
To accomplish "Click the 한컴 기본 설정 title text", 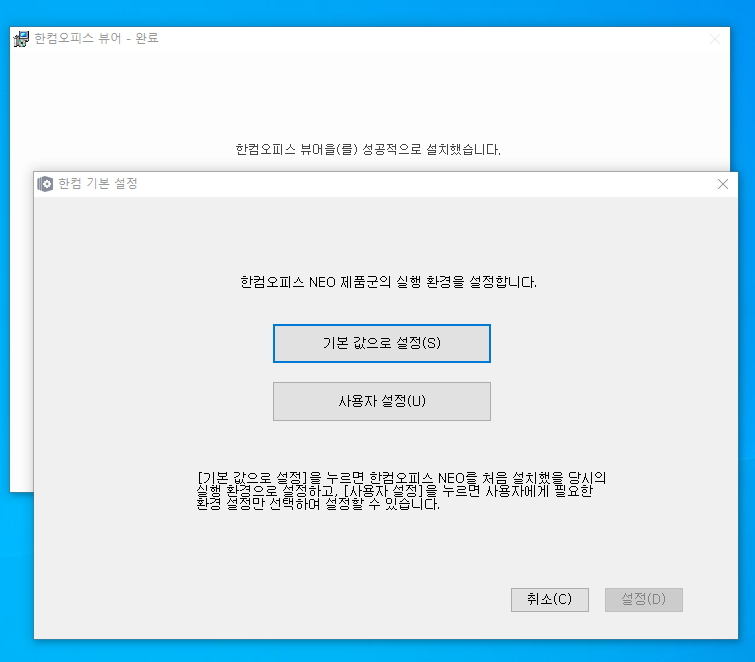I will click(x=98, y=183).
